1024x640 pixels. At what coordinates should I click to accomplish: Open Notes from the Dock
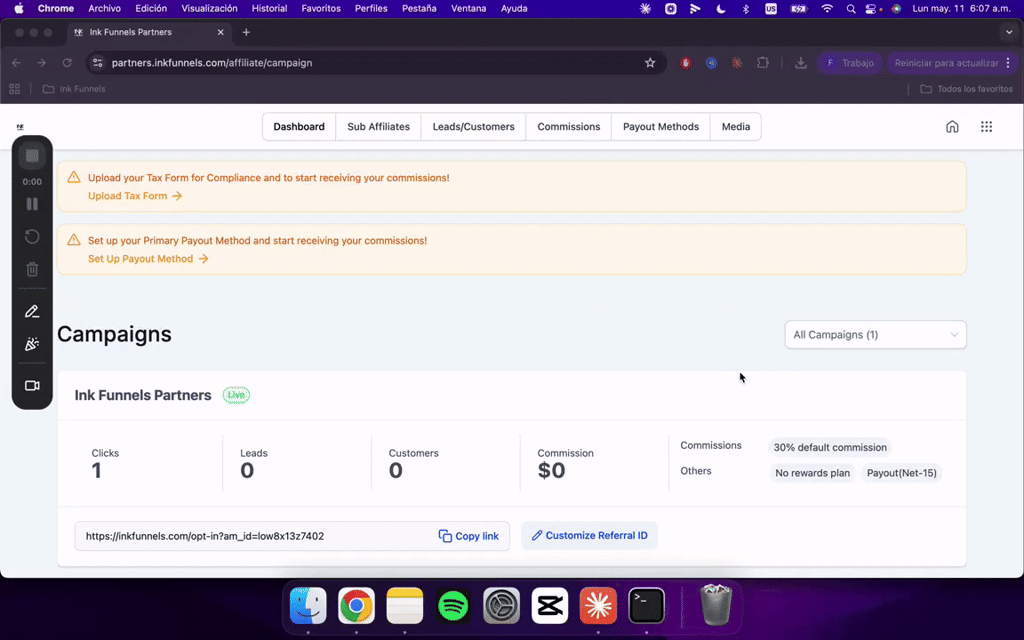pyautogui.click(x=405, y=606)
